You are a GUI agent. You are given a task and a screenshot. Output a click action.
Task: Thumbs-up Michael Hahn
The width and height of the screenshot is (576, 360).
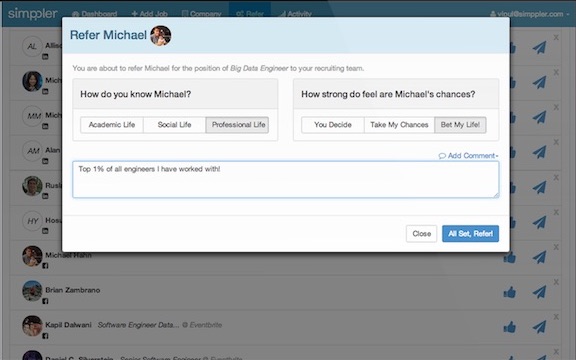[x=510, y=258]
